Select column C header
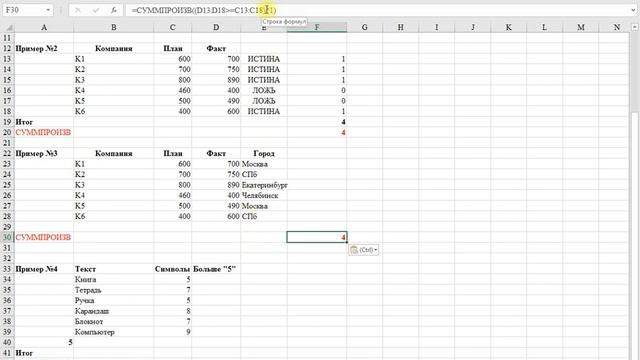640x360 pixels. [172, 27]
